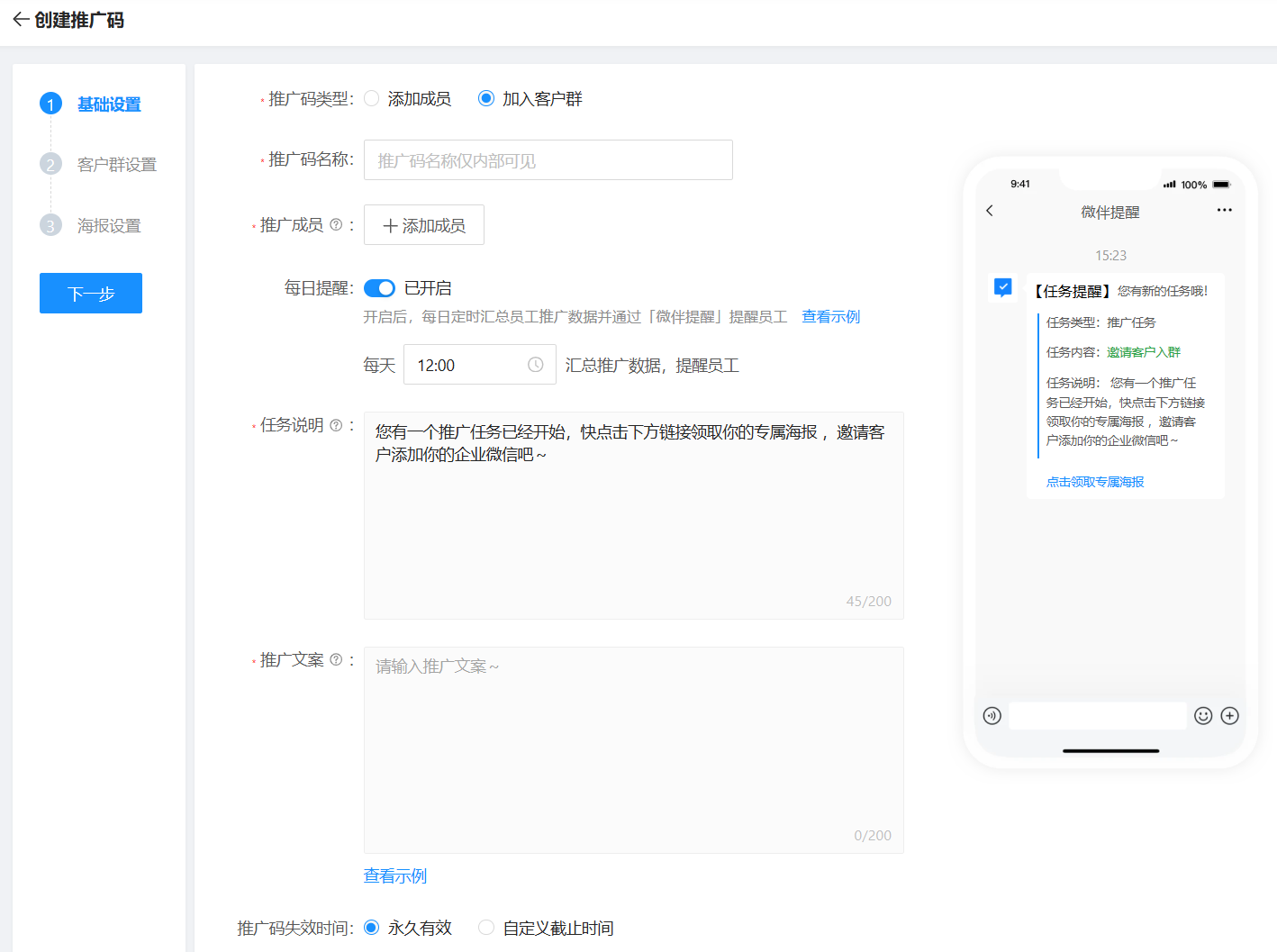Image resolution: width=1277 pixels, height=952 pixels.
Task: Tap the plus circle icon in phone preview
Action: tap(1230, 716)
